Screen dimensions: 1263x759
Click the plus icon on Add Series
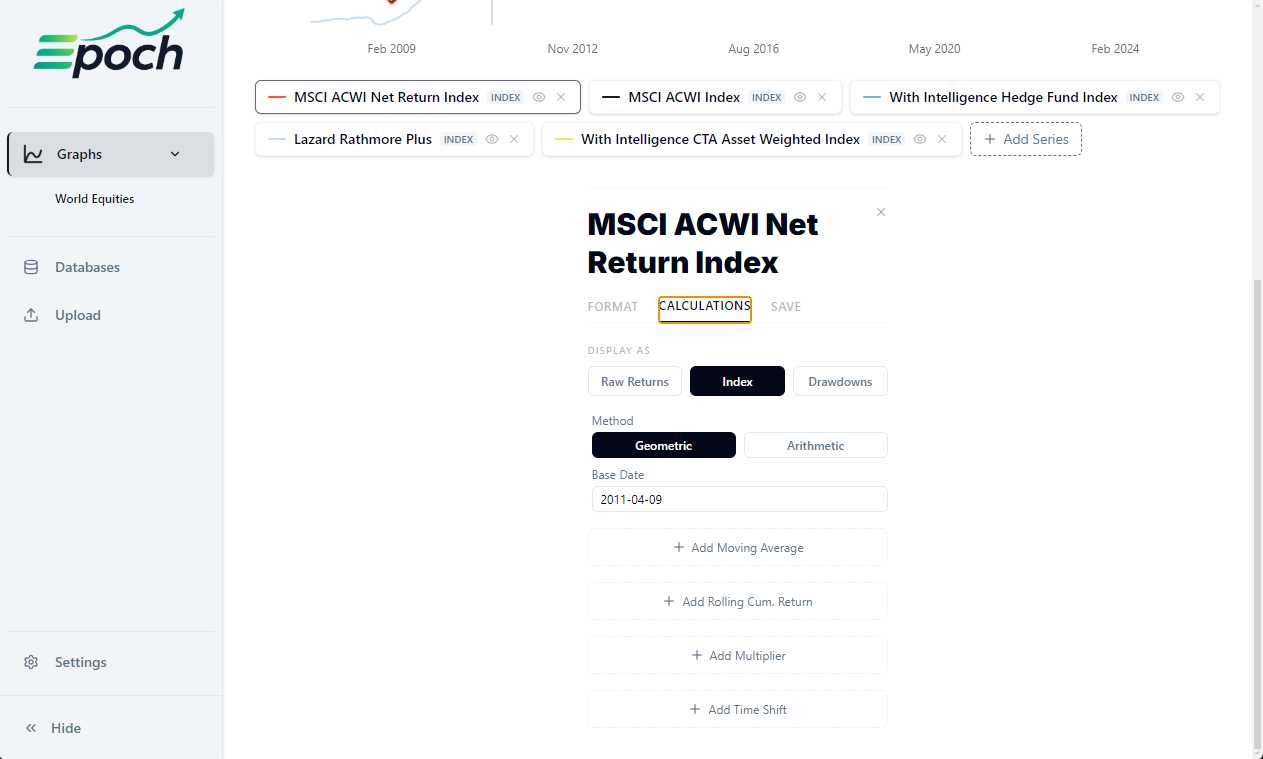click(x=990, y=139)
